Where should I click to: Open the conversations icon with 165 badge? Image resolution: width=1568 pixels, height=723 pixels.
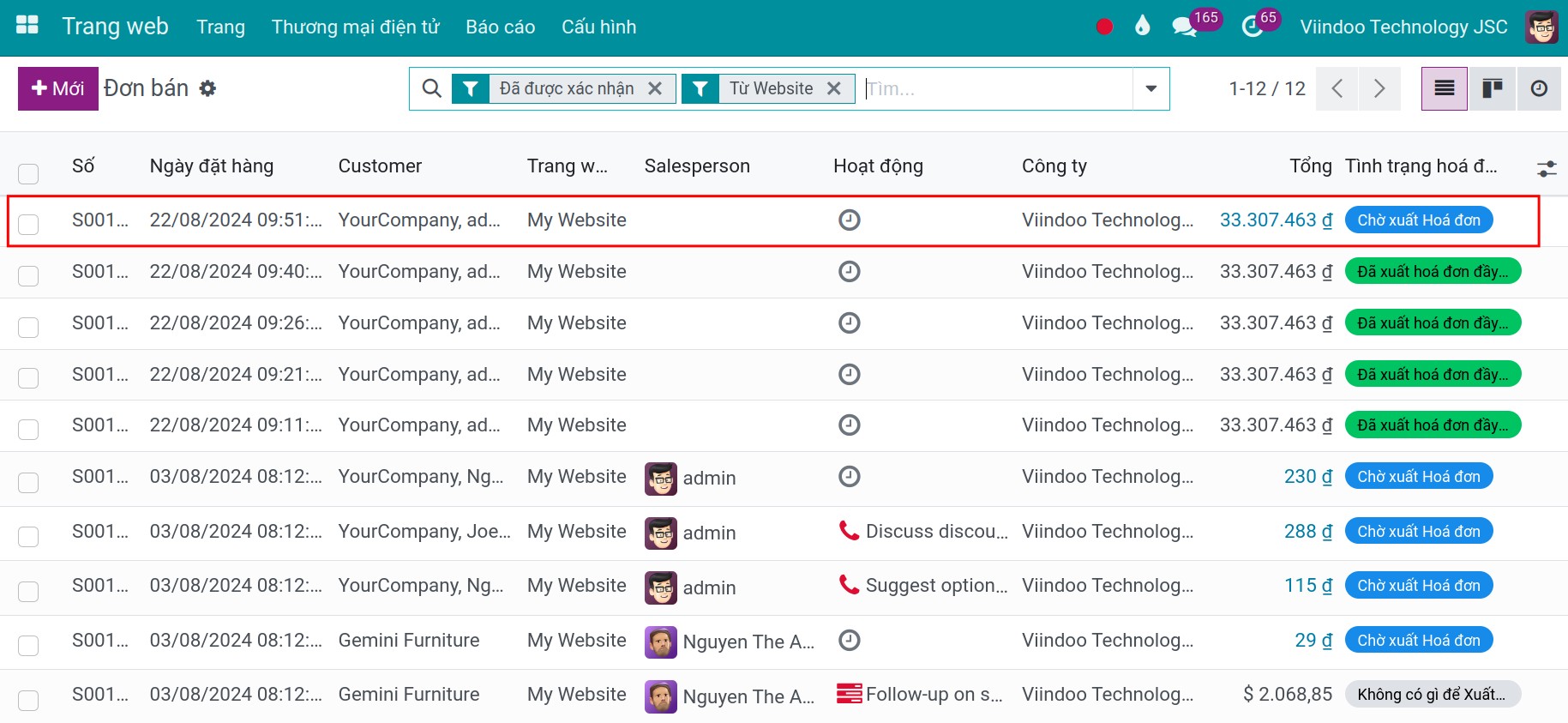pyautogui.click(x=1185, y=27)
